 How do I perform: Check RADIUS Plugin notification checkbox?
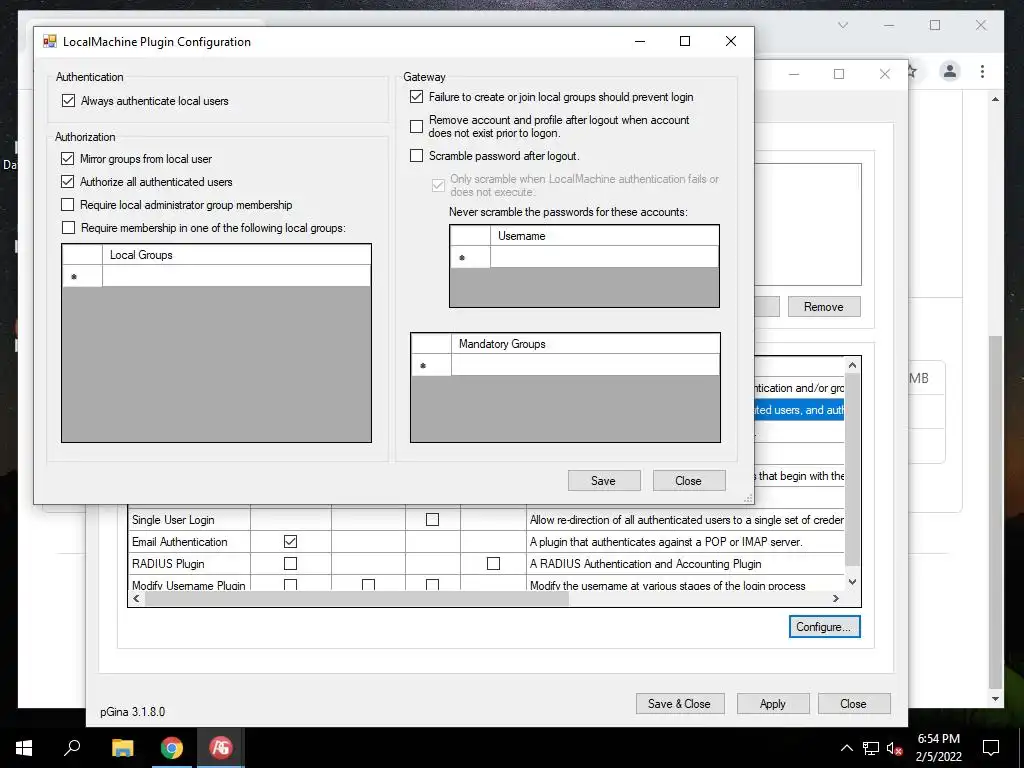[x=494, y=564]
